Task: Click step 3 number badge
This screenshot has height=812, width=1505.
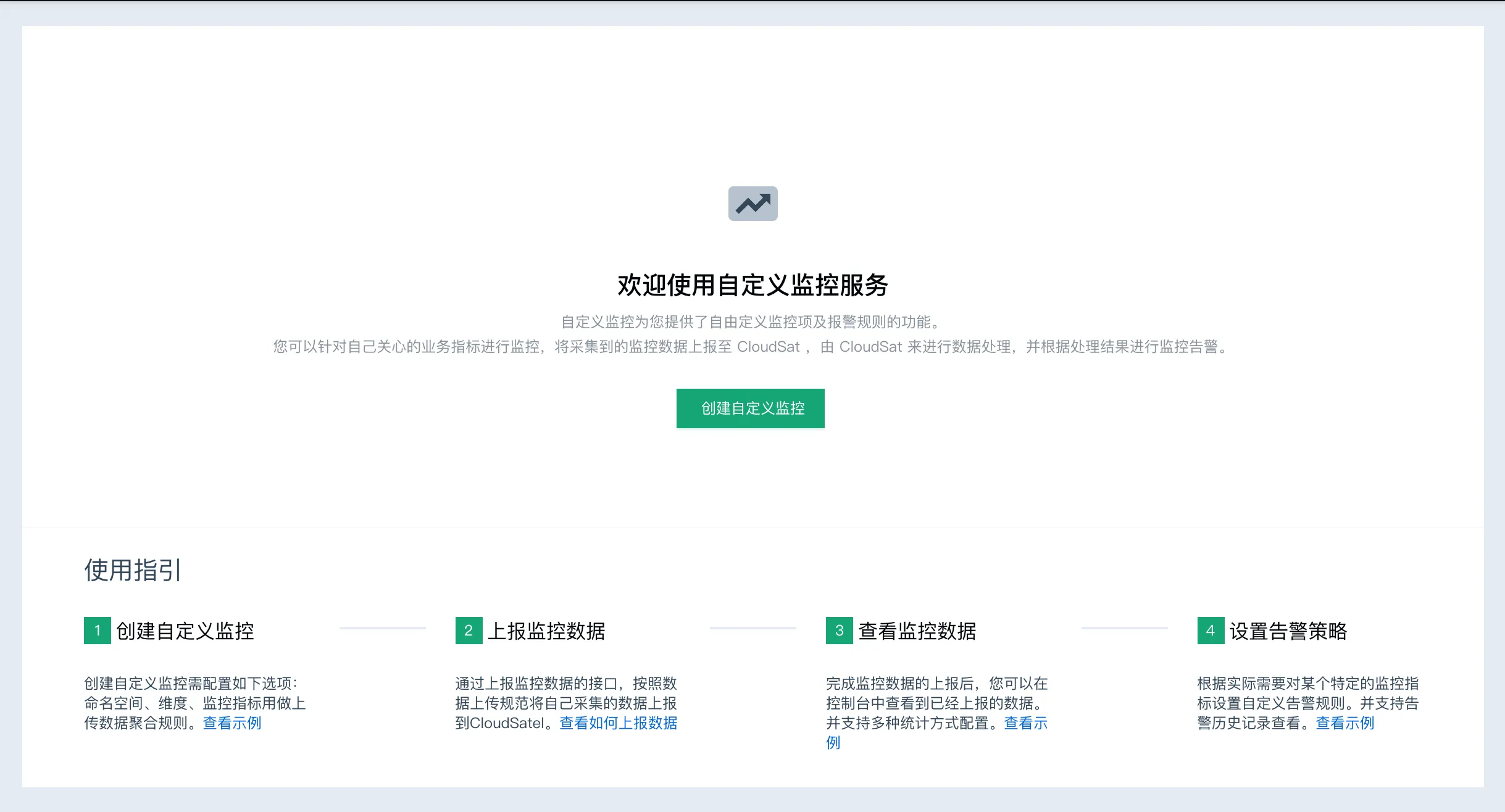Action: 839,631
